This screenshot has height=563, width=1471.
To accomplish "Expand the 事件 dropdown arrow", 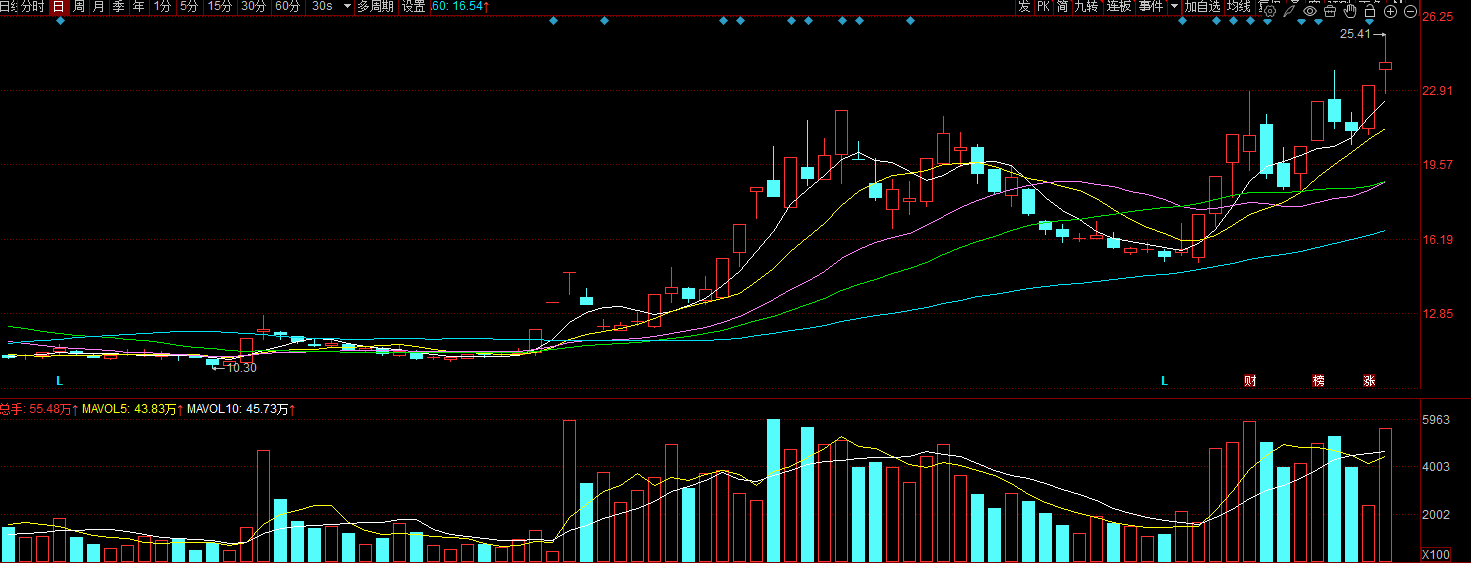I will tap(1173, 6).
